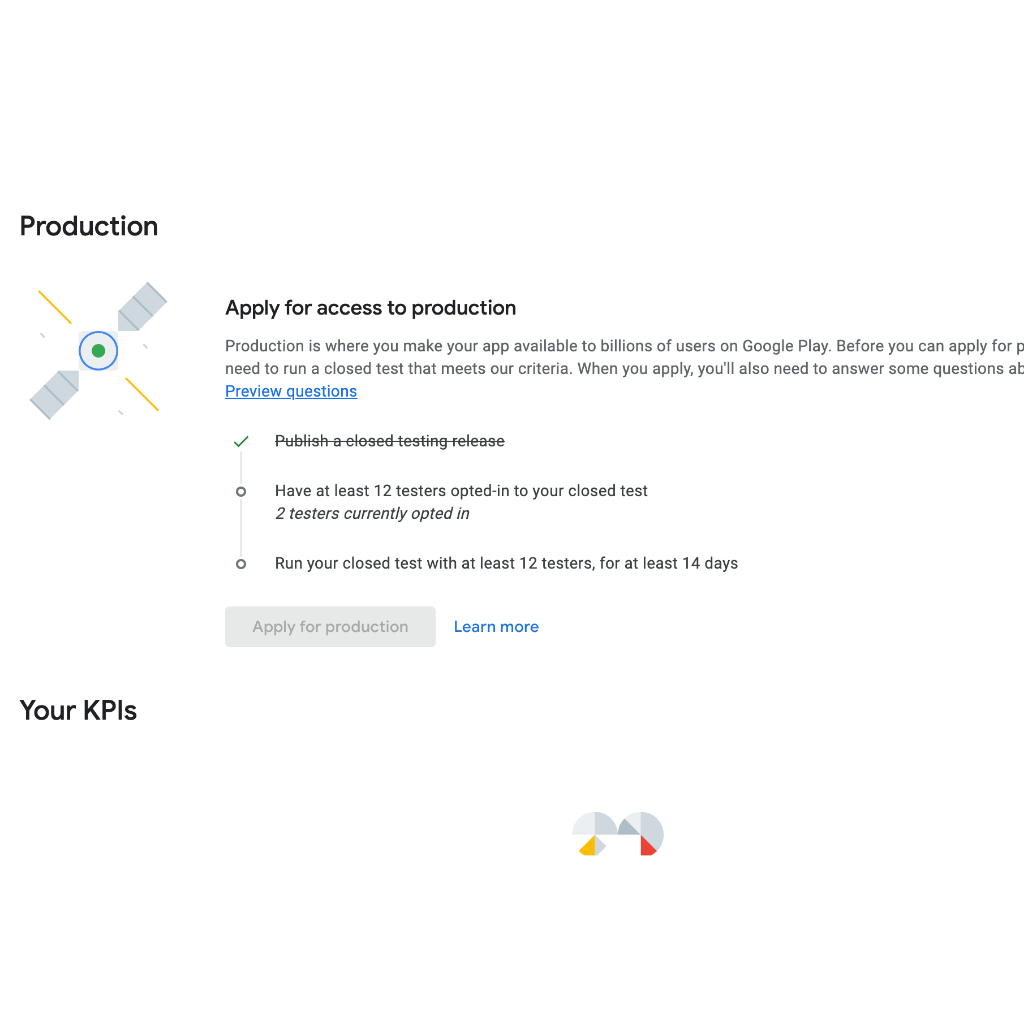This screenshot has width=1024, height=1024.
Task: Click the satellite's lower-left solar panel
Action: 55,394
